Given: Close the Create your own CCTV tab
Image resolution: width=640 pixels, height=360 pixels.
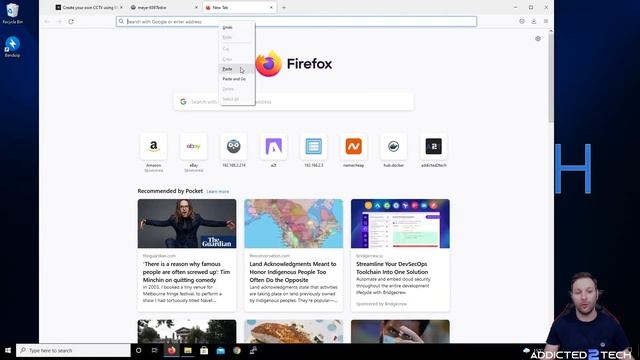Looking at the screenshot, I should click(121, 7).
